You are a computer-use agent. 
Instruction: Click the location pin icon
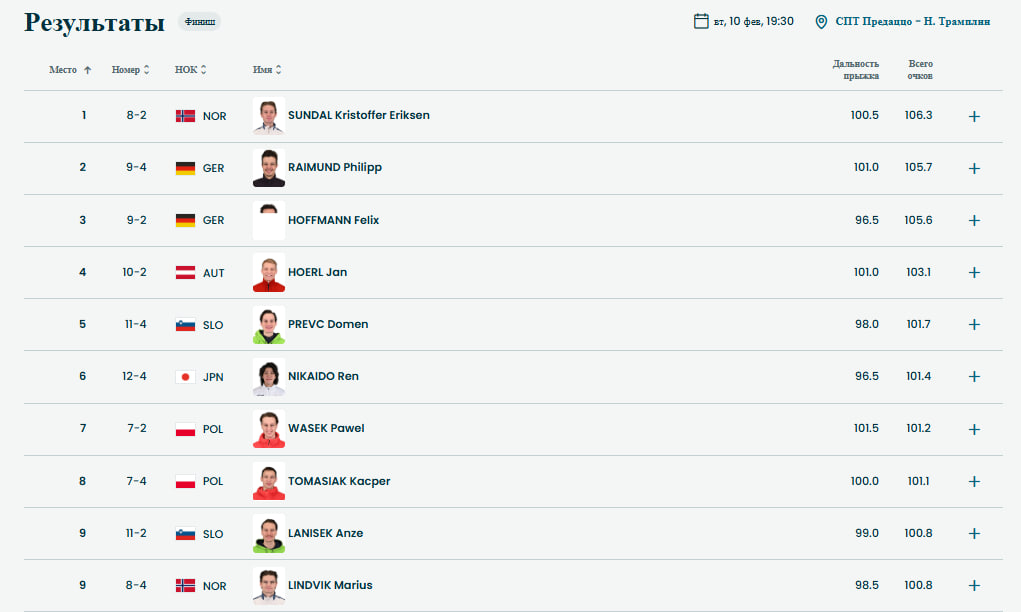(822, 21)
